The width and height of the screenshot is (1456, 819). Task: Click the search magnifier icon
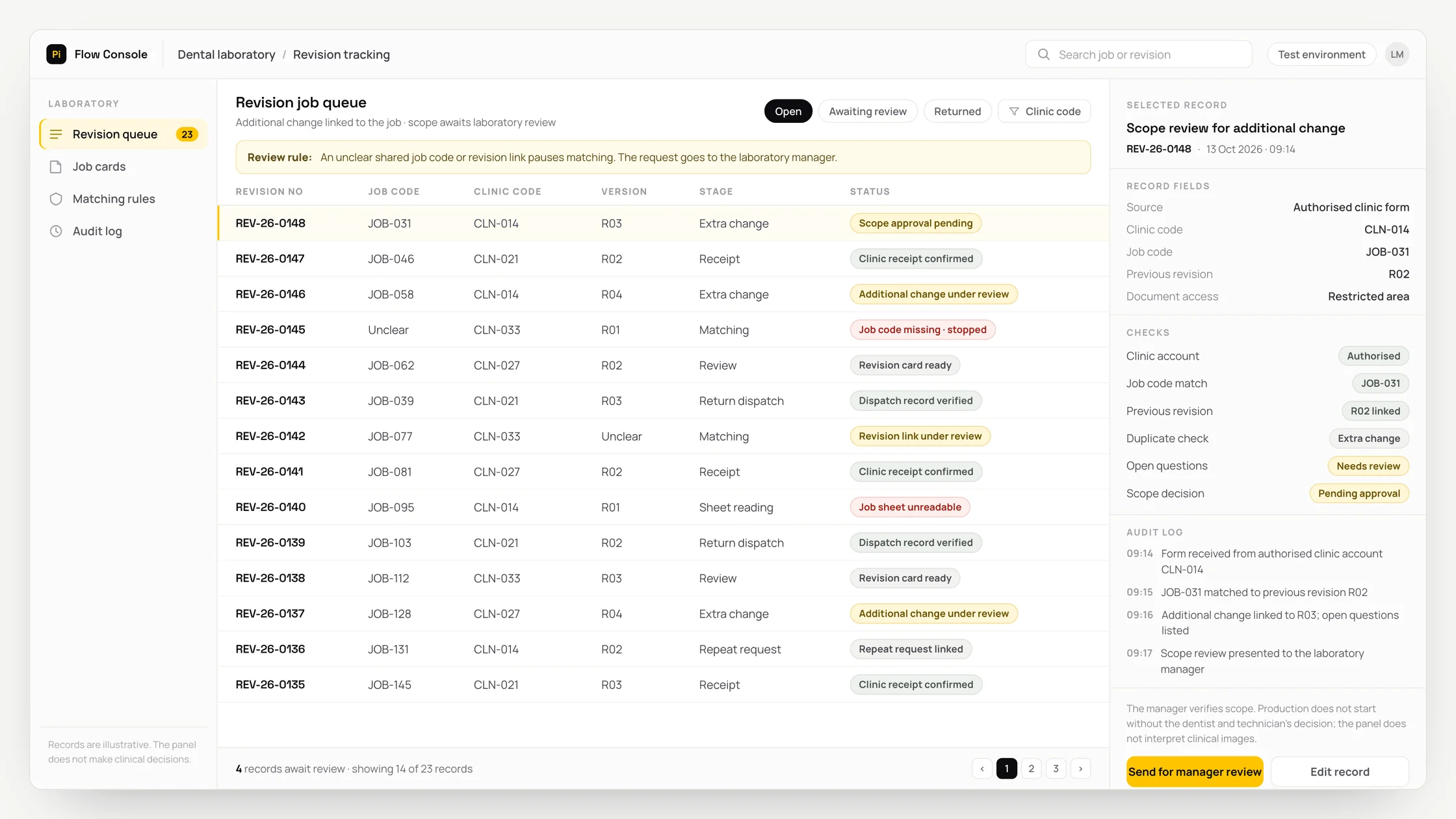point(1044,55)
